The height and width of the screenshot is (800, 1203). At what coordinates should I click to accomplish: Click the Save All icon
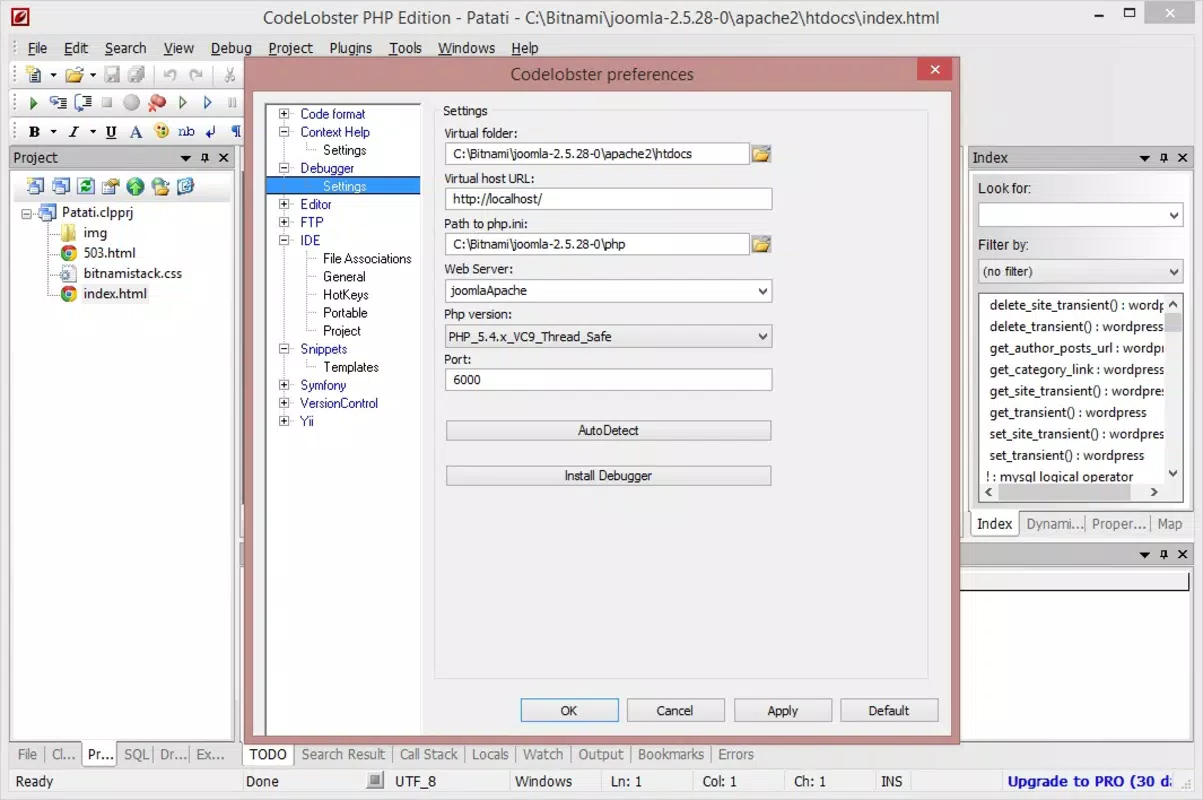tap(136, 75)
